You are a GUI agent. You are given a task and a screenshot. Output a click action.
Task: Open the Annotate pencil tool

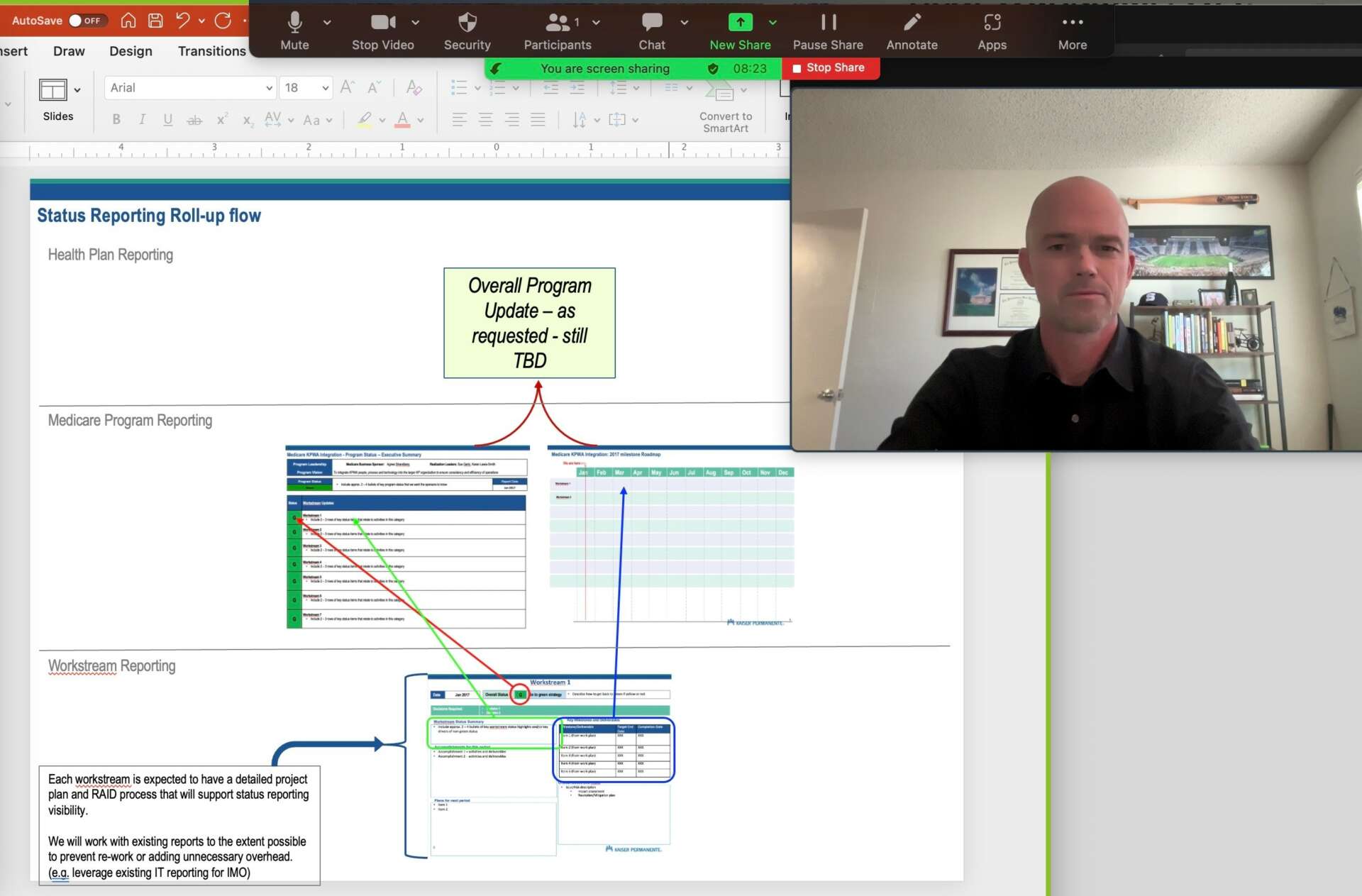912,23
